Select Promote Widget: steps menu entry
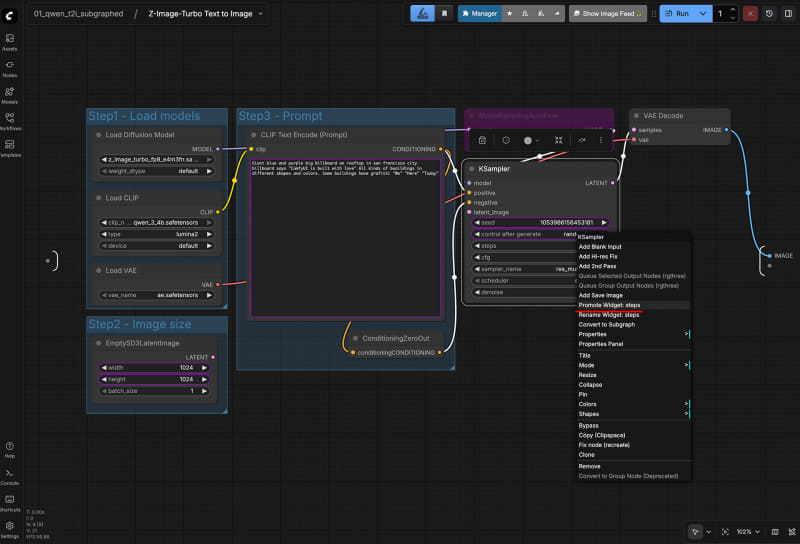 pos(633,305)
